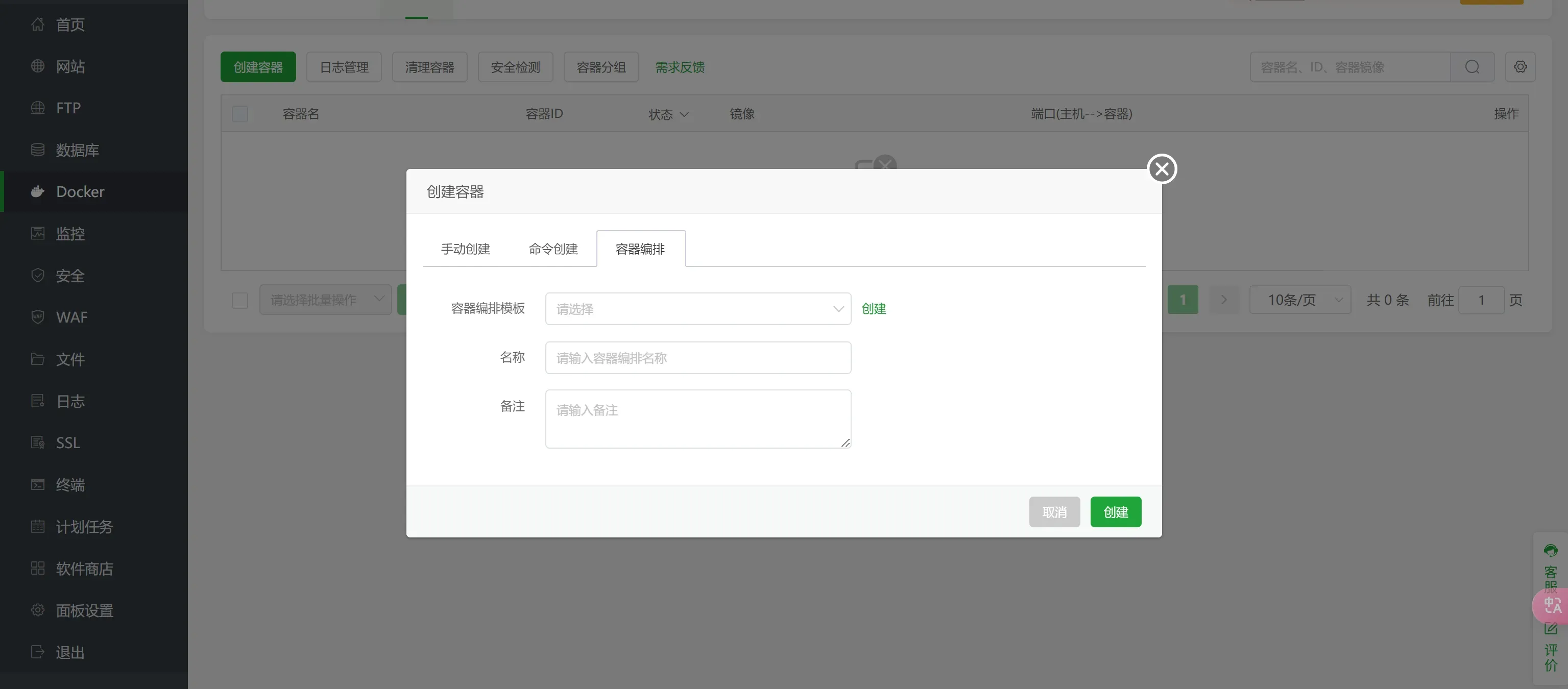Click the 计划任务 calendar icon

tap(38, 527)
